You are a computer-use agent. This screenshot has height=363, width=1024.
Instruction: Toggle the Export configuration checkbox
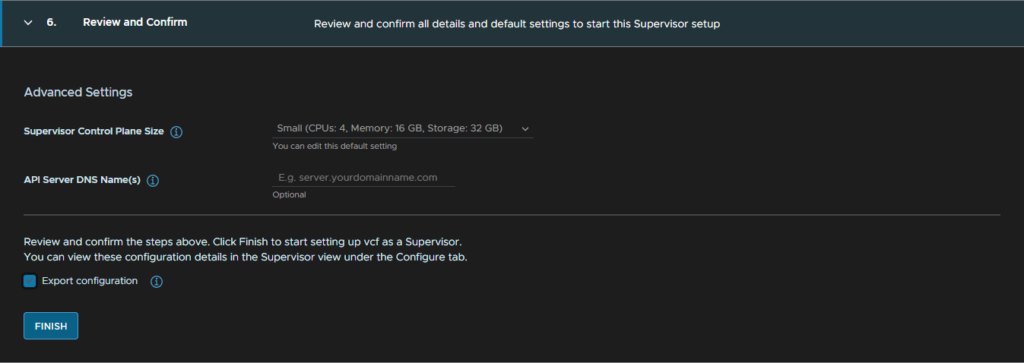(x=29, y=281)
